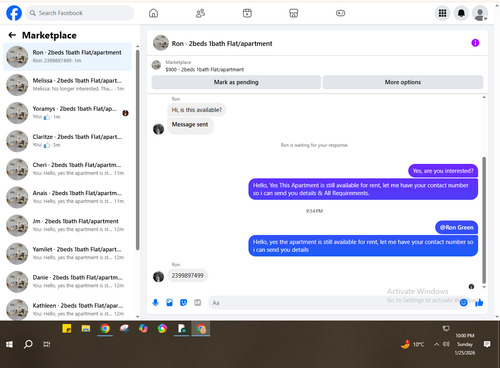Open the Ron conversation in the list
The image size is (500, 368).
tap(68, 57)
